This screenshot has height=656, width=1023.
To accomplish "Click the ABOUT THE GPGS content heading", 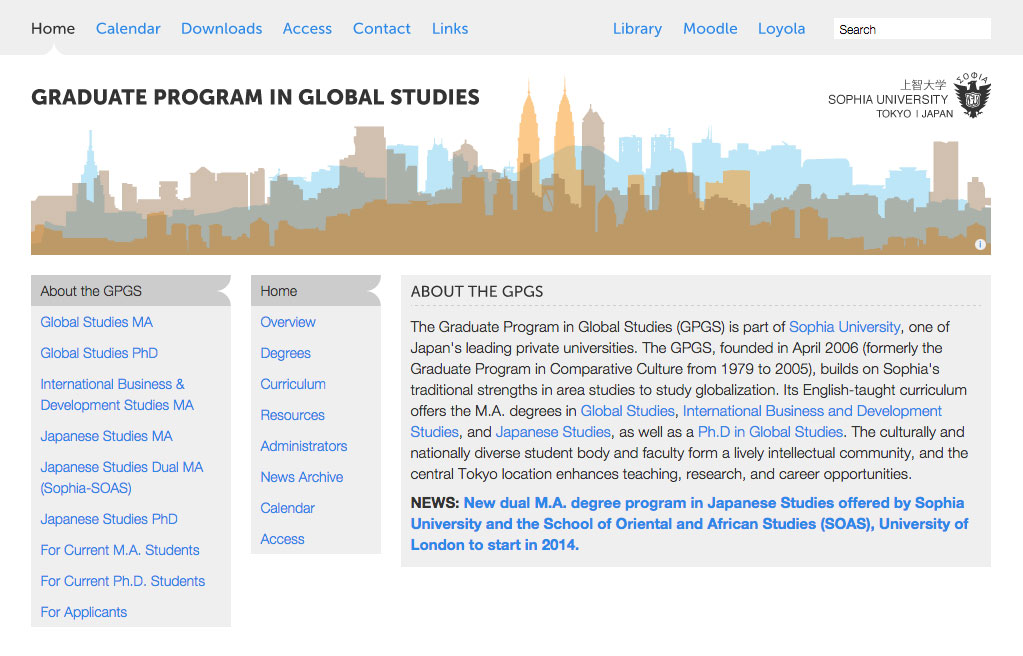I will (x=477, y=292).
